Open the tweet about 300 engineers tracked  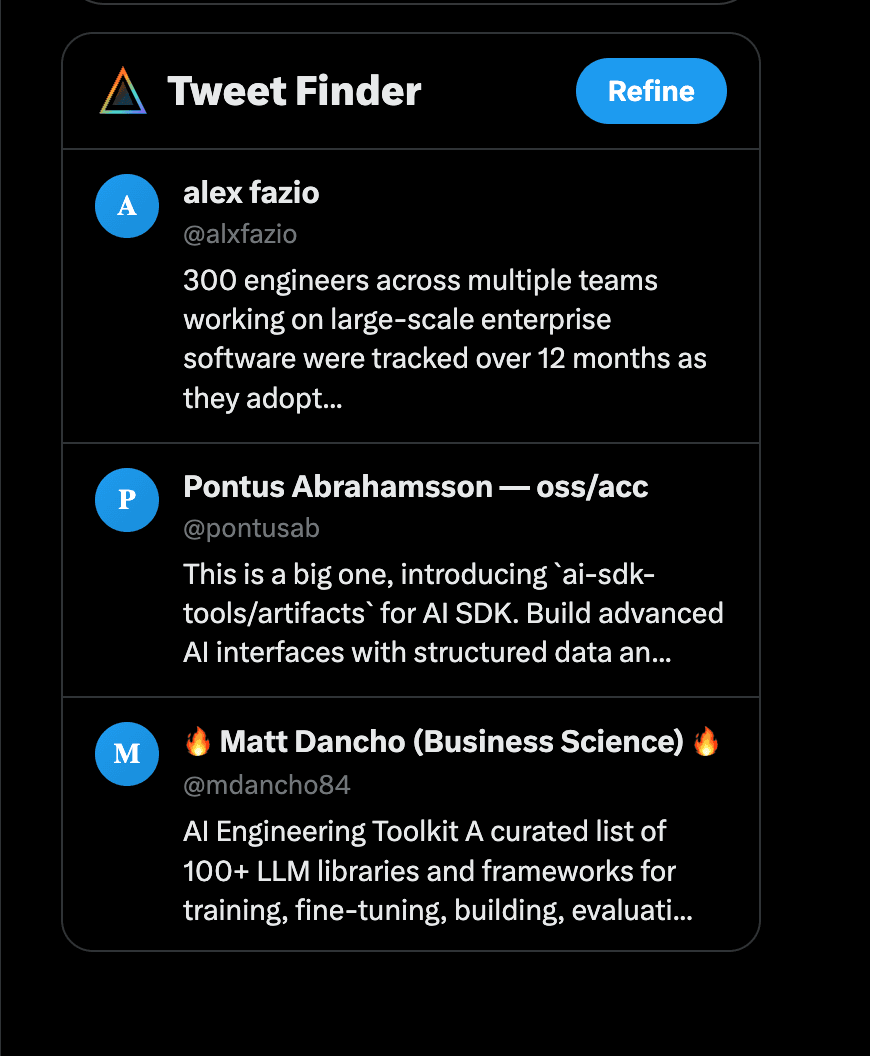pyautogui.click(x=445, y=339)
